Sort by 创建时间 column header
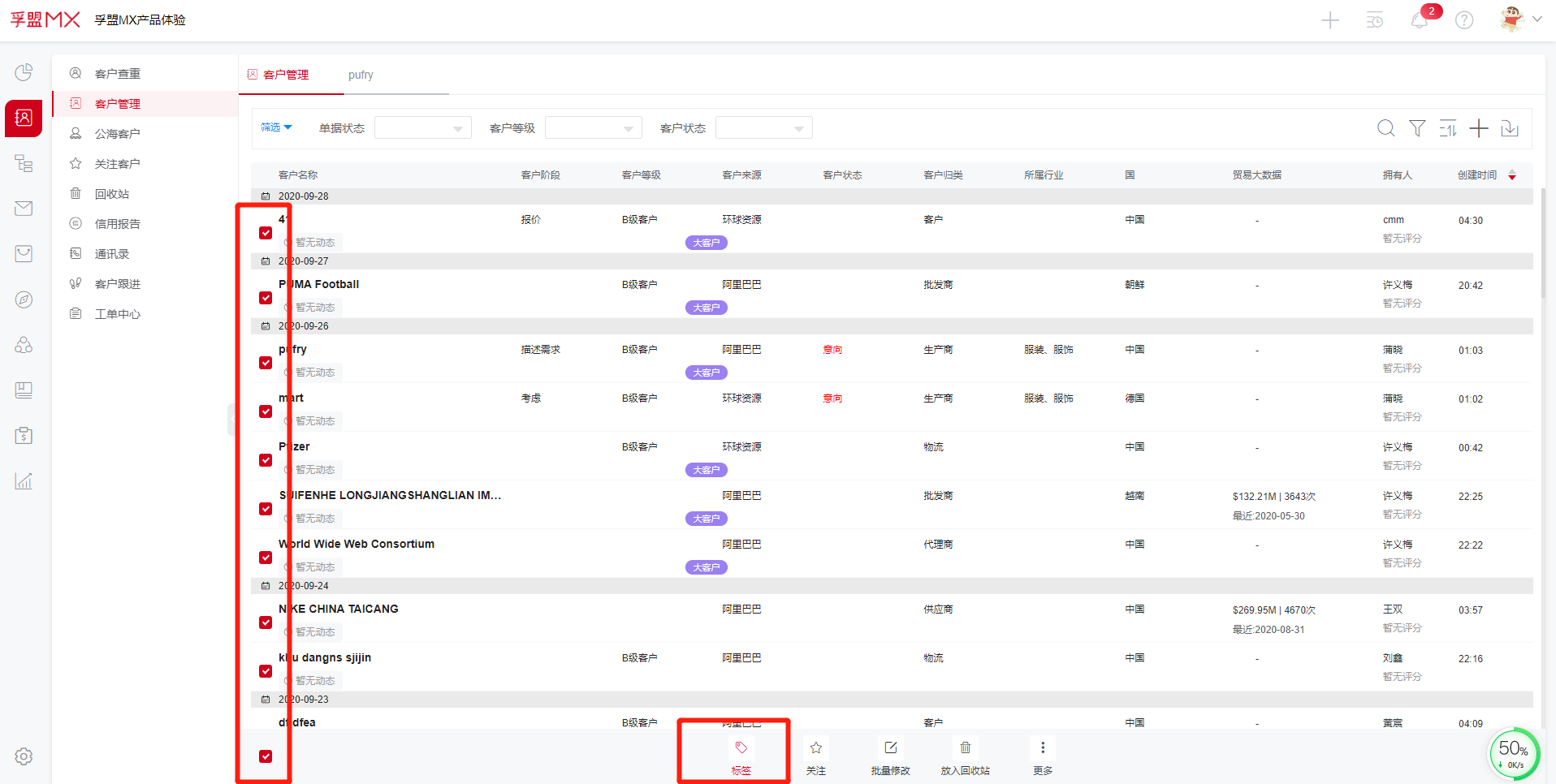Viewport: 1556px width, 784px height. (1477, 175)
